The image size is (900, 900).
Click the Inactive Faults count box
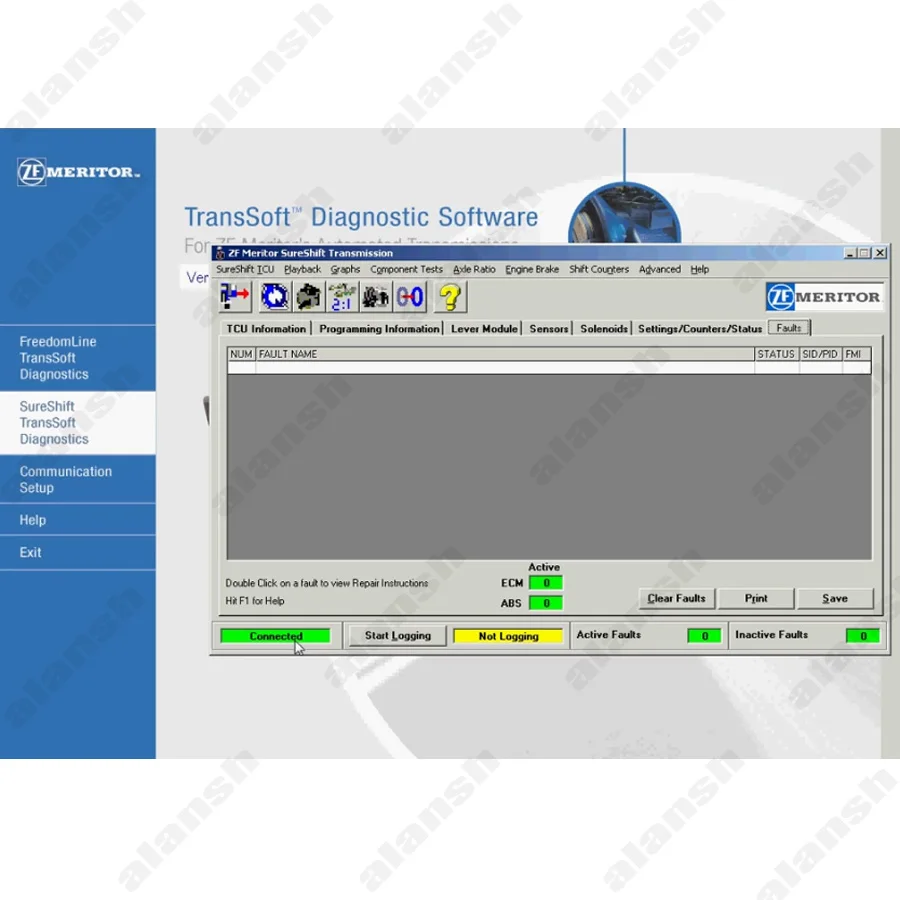coord(863,635)
